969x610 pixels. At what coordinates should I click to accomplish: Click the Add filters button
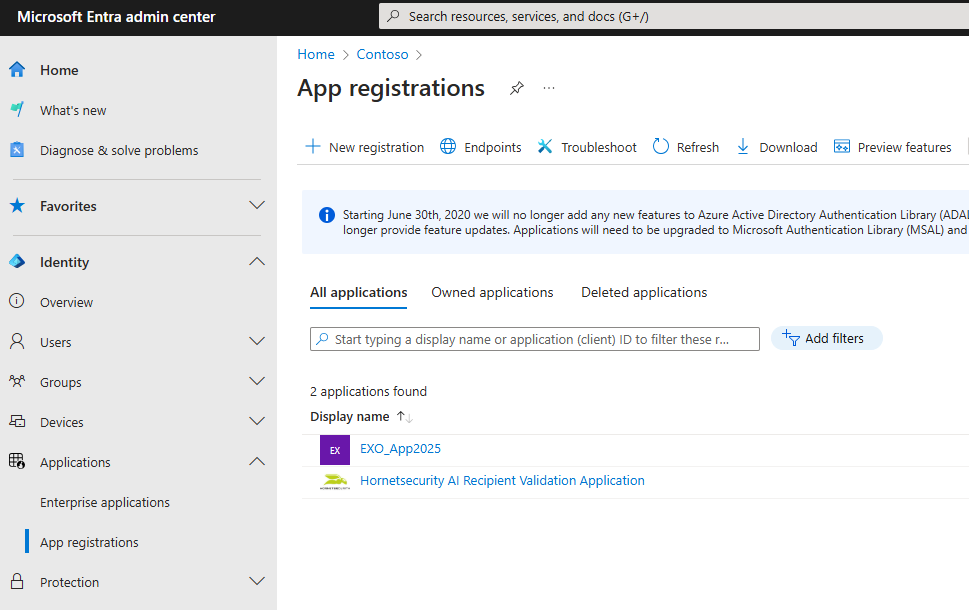826,338
